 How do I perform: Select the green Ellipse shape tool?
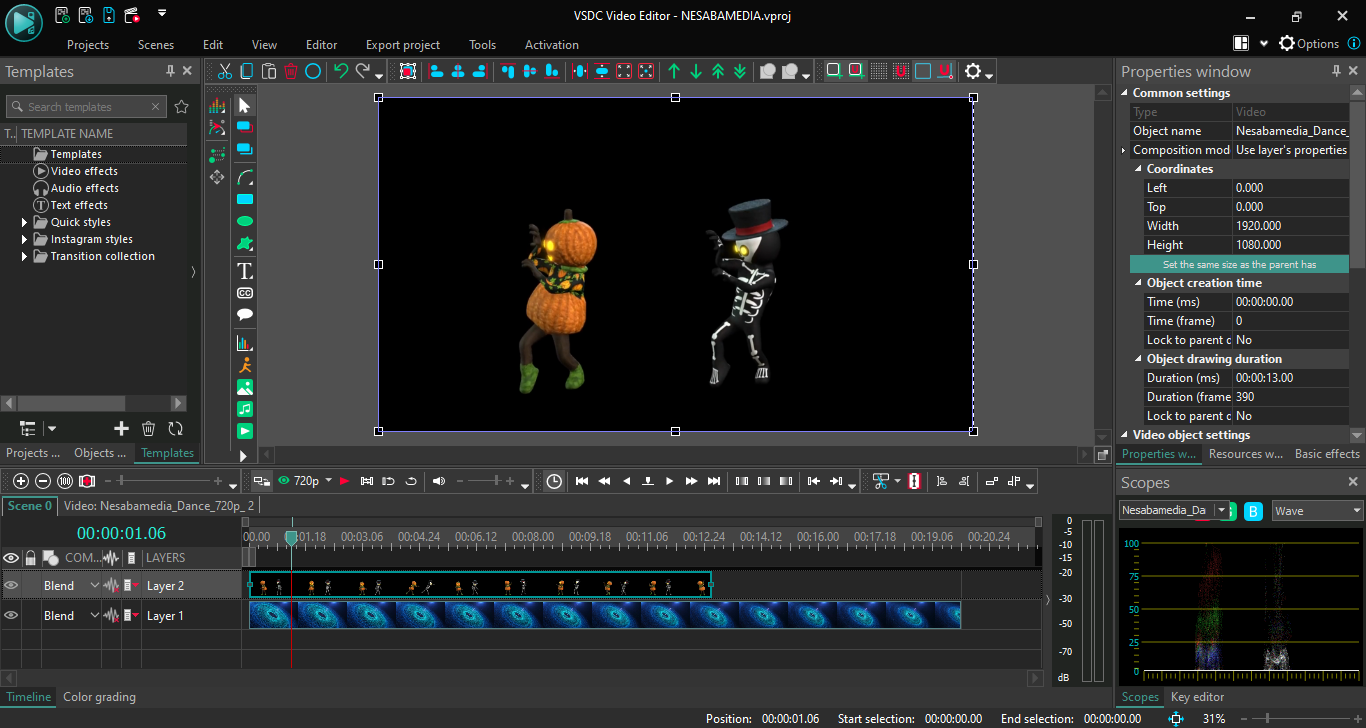[244, 221]
